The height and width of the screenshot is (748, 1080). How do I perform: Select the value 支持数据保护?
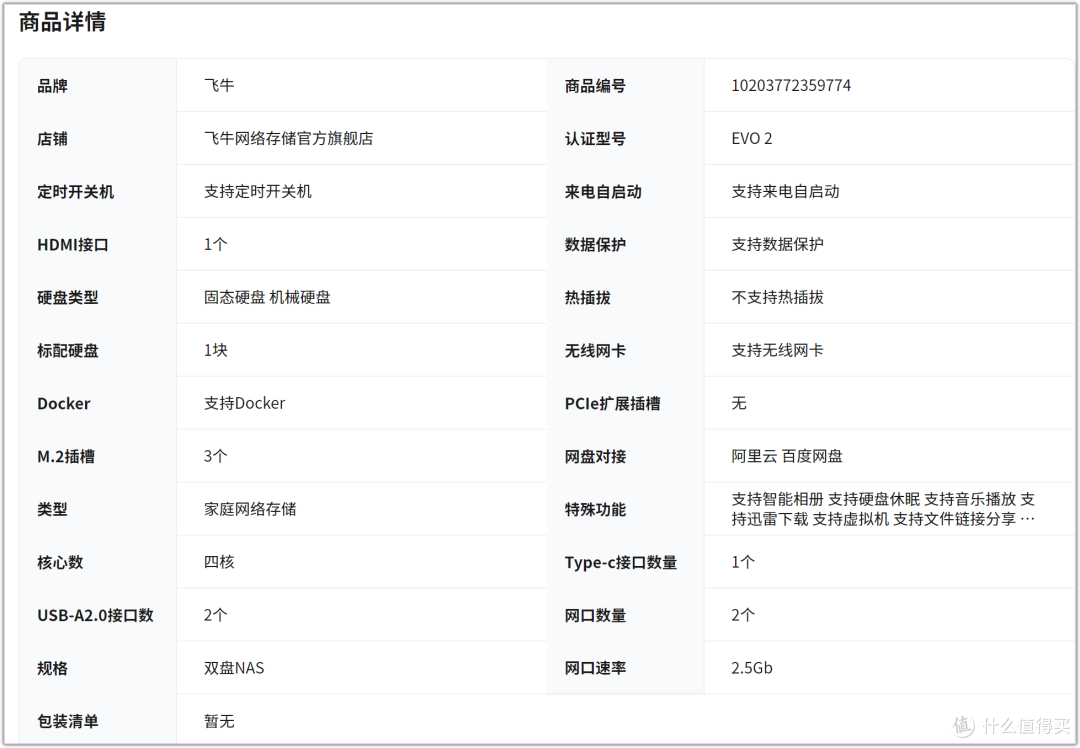click(778, 245)
